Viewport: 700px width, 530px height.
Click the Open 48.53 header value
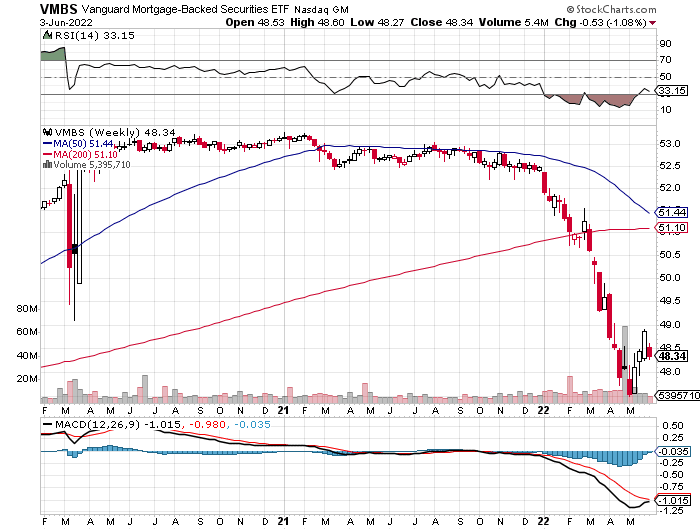(x=254, y=22)
